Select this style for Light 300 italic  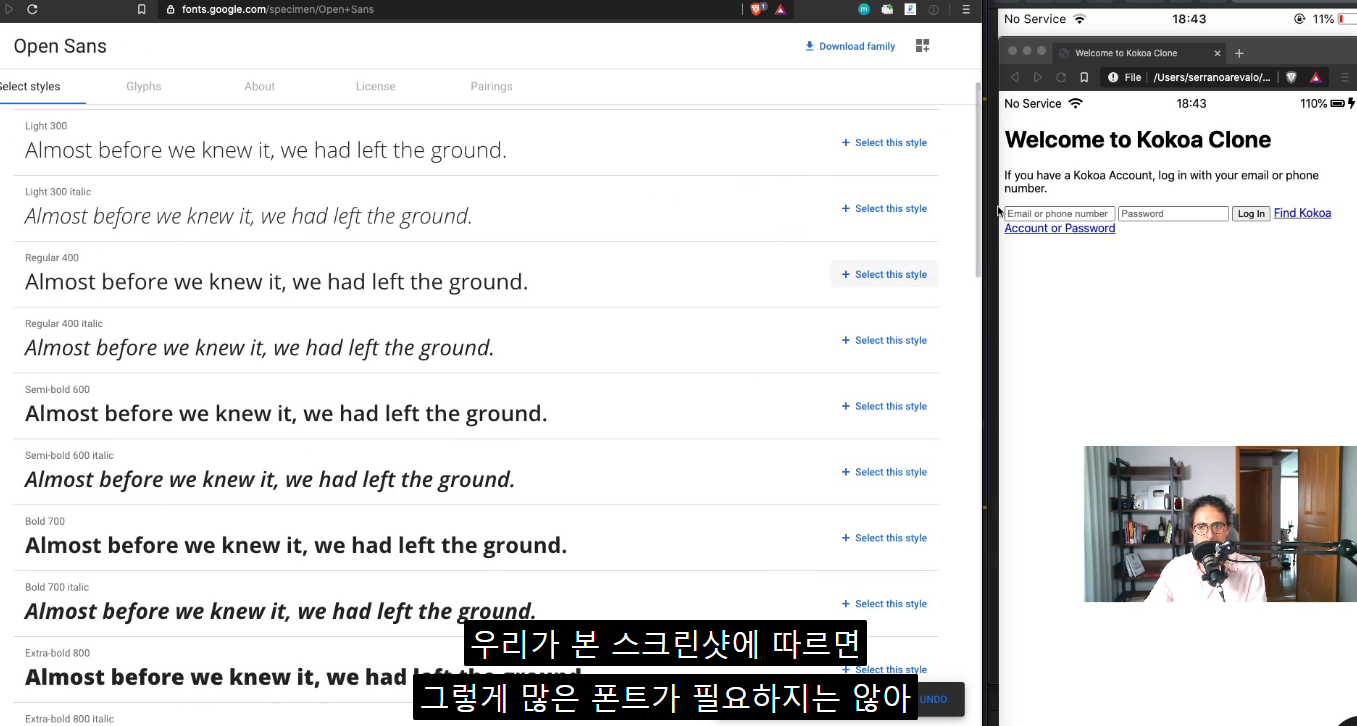(x=884, y=209)
